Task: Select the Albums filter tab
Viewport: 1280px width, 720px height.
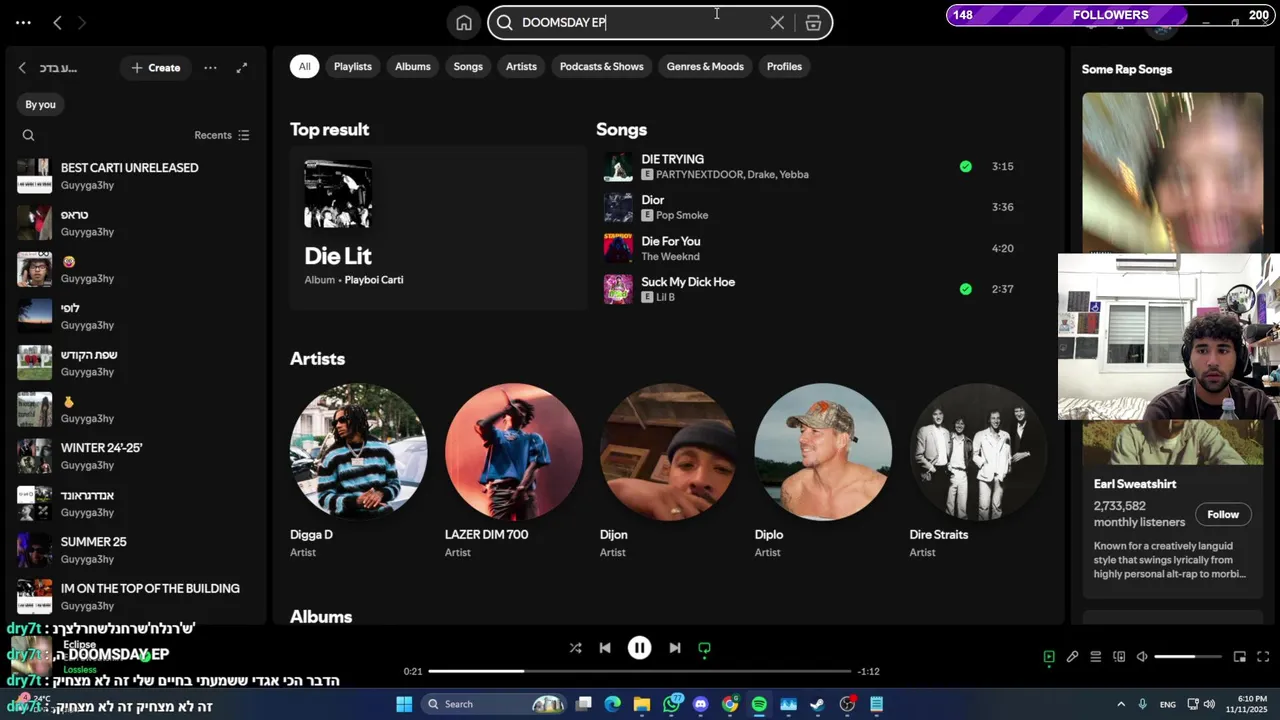Action: point(413,66)
